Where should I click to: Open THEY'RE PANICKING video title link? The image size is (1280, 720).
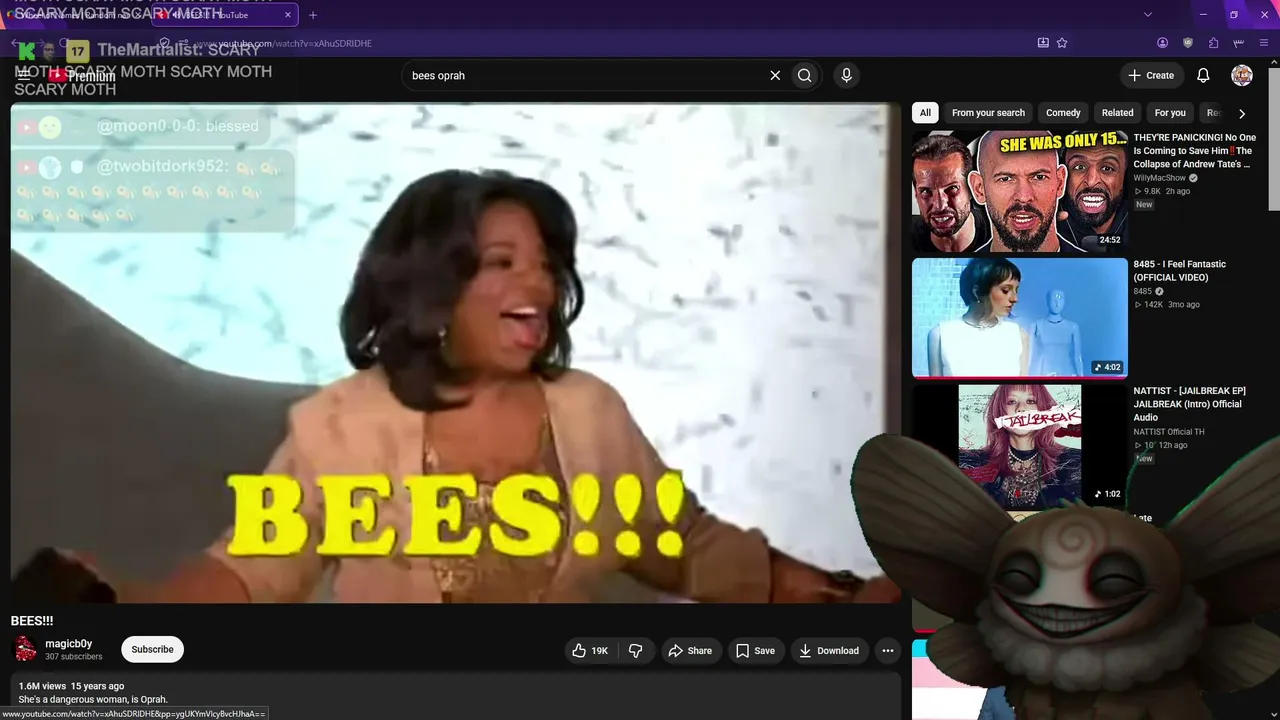click(x=1195, y=151)
